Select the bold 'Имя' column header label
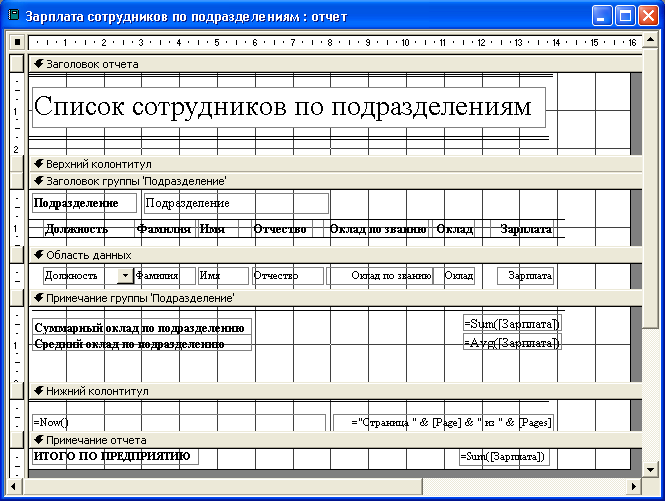Viewport: 665px width, 501px height. (219, 229)
